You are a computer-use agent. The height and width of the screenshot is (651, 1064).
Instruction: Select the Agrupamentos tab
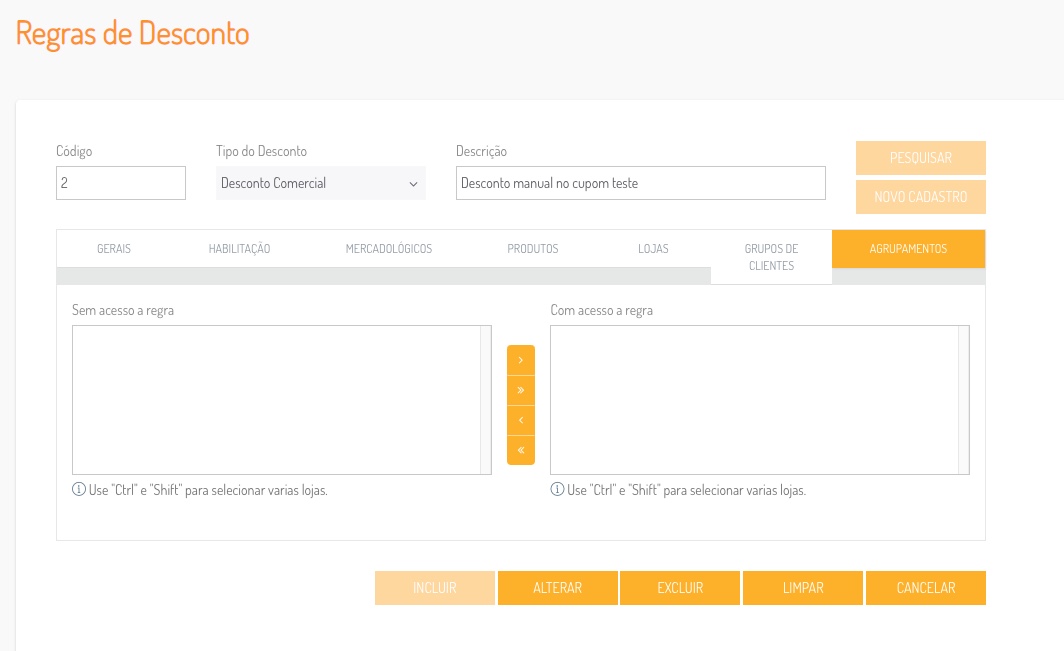[908, 249]
